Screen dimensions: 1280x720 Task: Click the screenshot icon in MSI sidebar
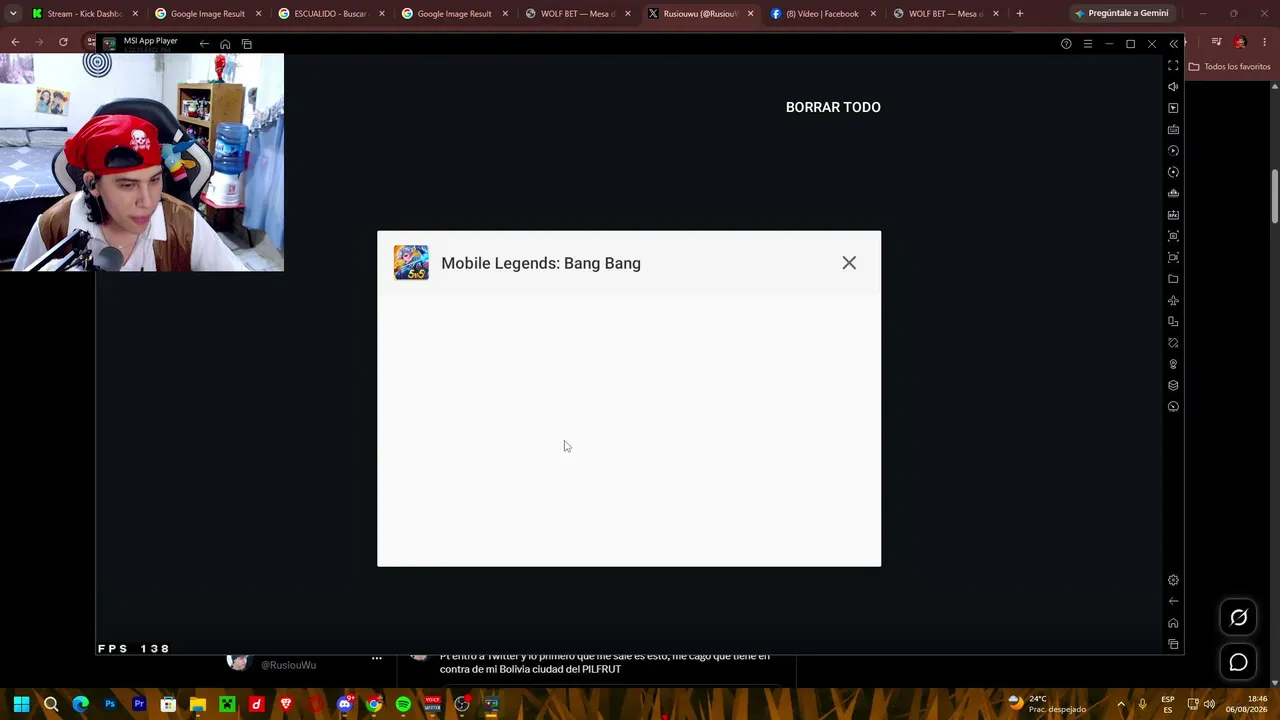pyautogui.click(x=1173, y=236)
